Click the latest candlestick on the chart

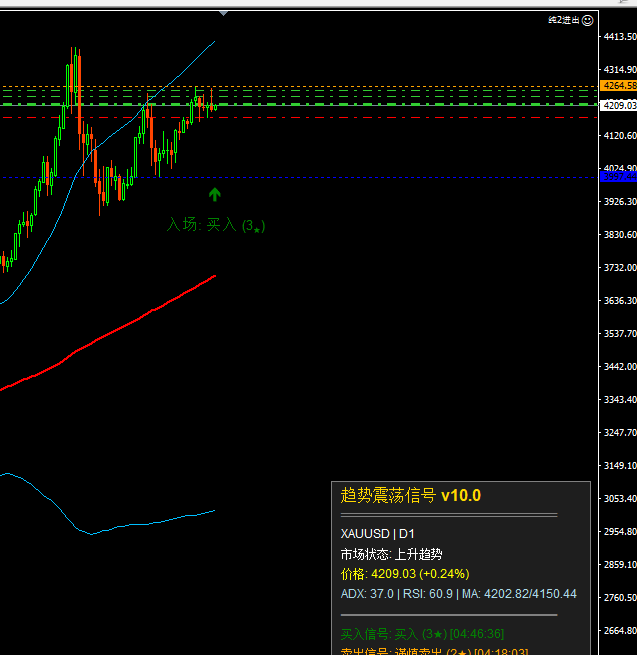[x=215, y=106]
